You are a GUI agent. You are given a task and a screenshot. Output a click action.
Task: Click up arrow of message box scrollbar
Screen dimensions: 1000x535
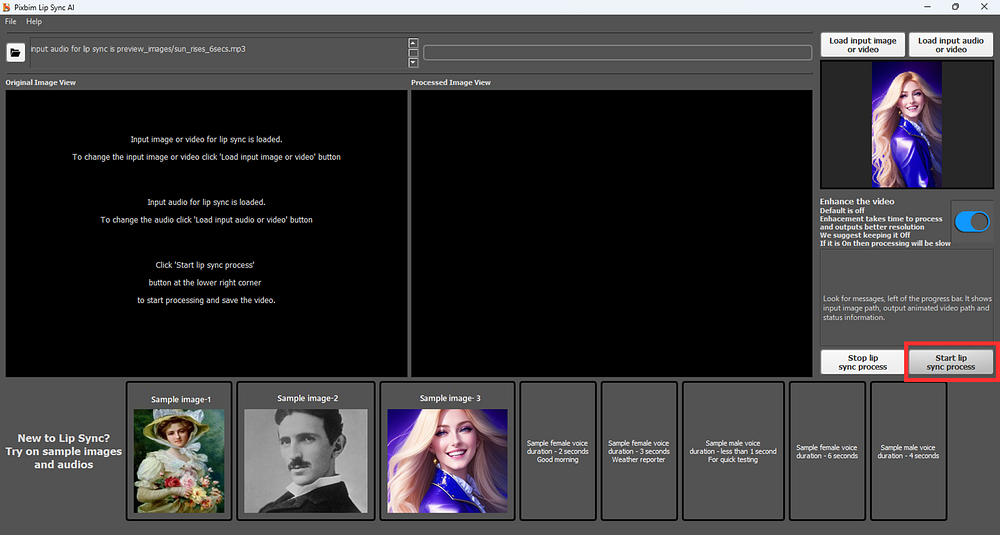[413, 43]
